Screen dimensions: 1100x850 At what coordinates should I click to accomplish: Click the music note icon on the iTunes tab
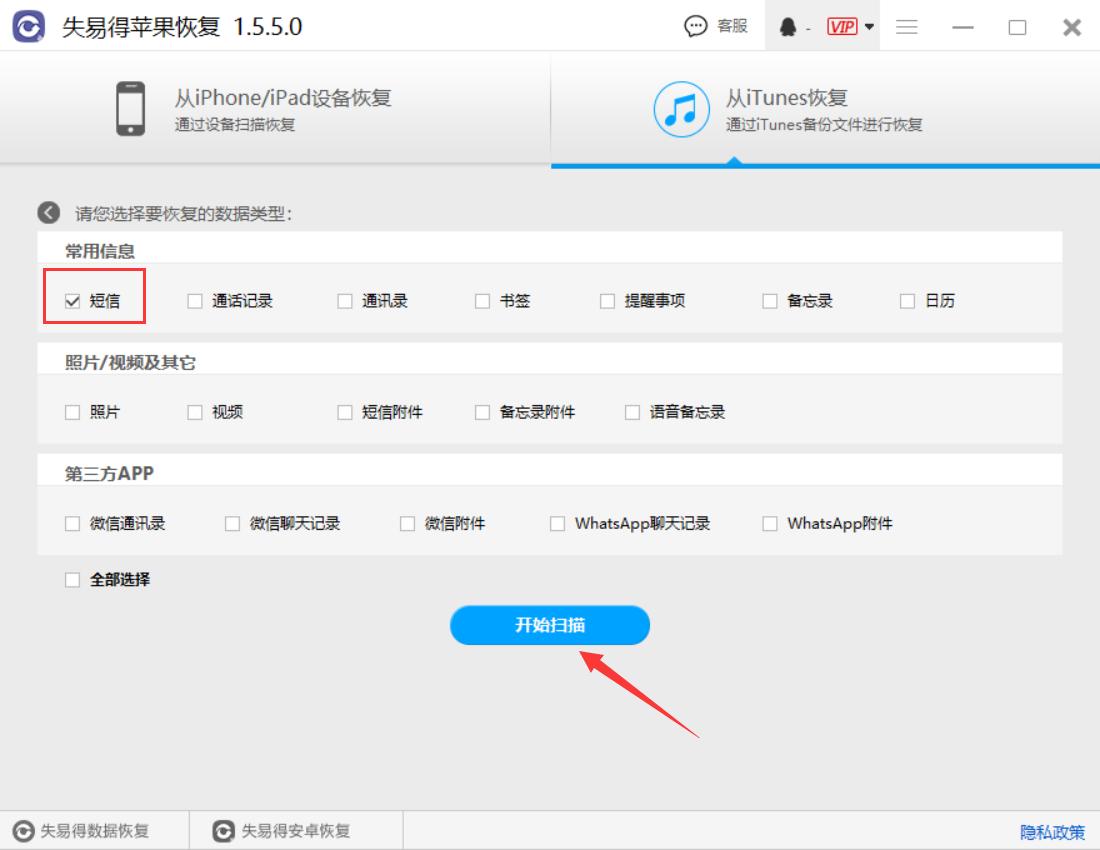[x=680, y=108]
